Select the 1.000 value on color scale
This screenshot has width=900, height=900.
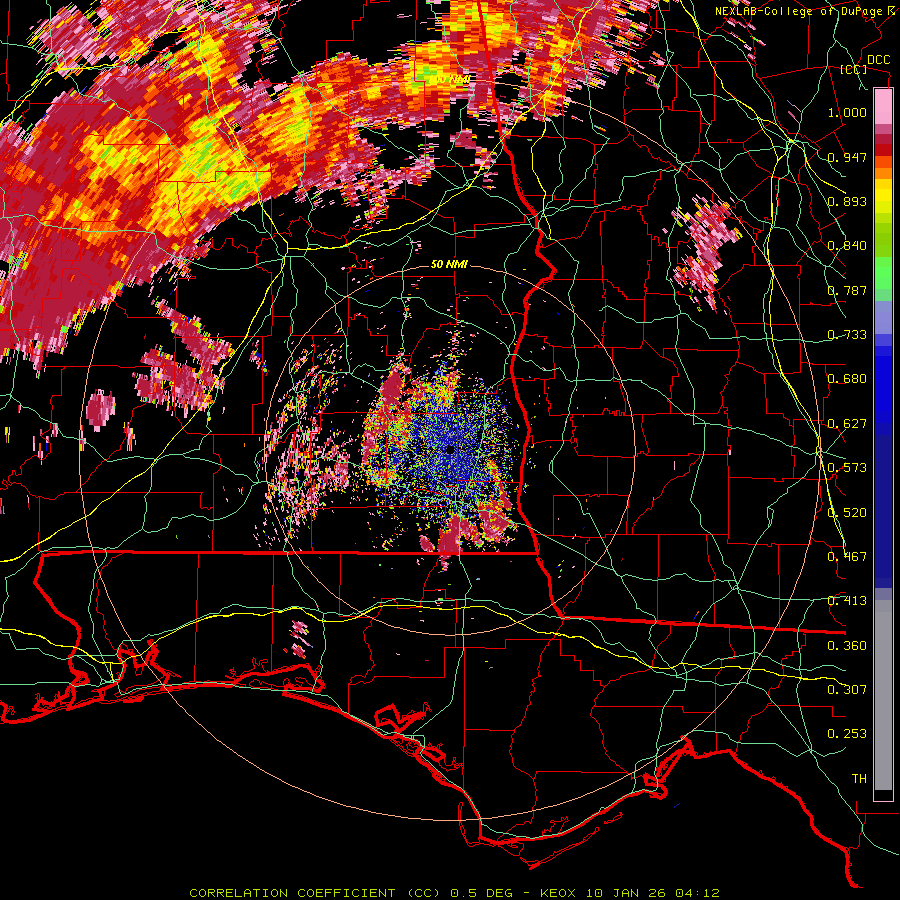pyautogui.click(x=847, y=112)
